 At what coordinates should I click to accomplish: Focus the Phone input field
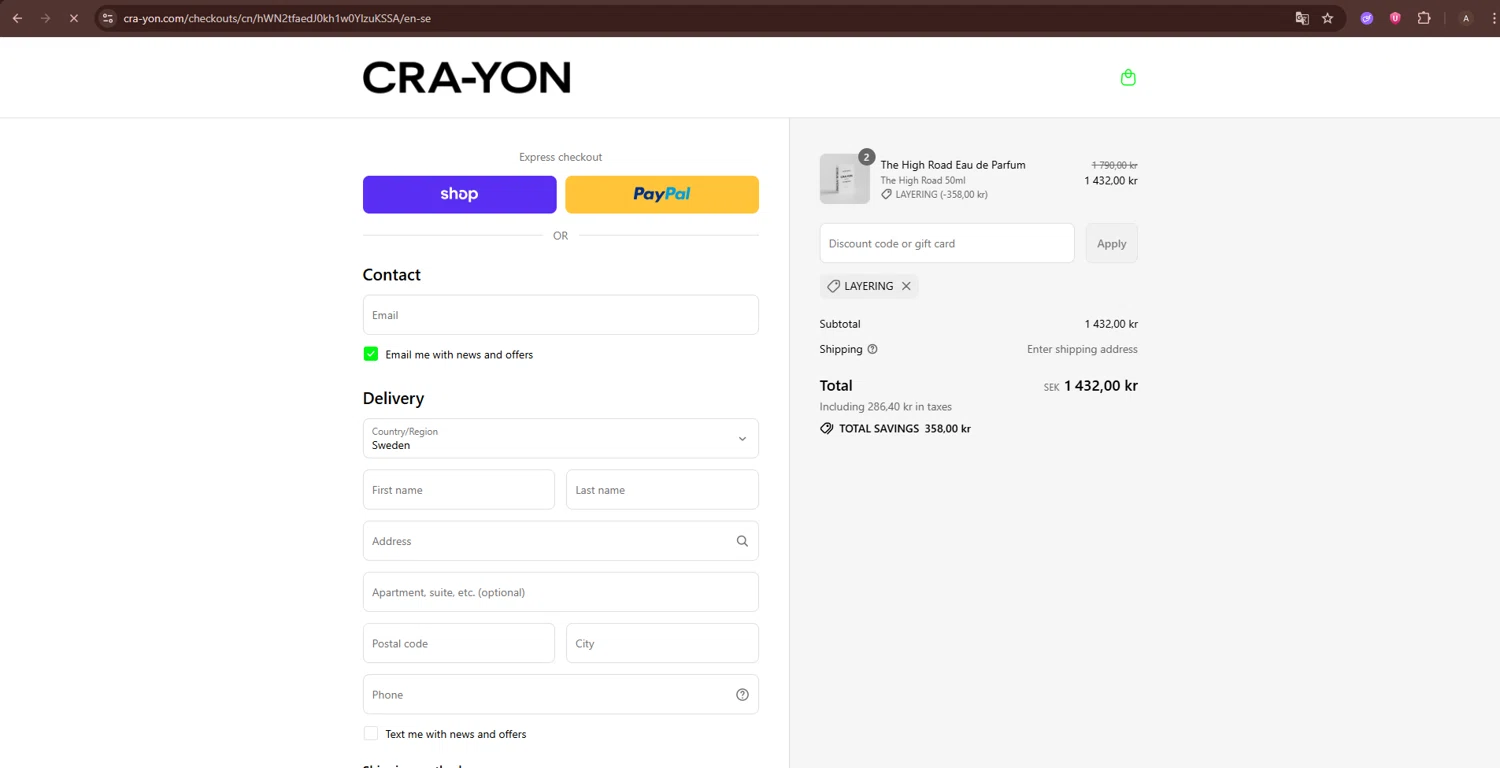(x=560, y=694)
